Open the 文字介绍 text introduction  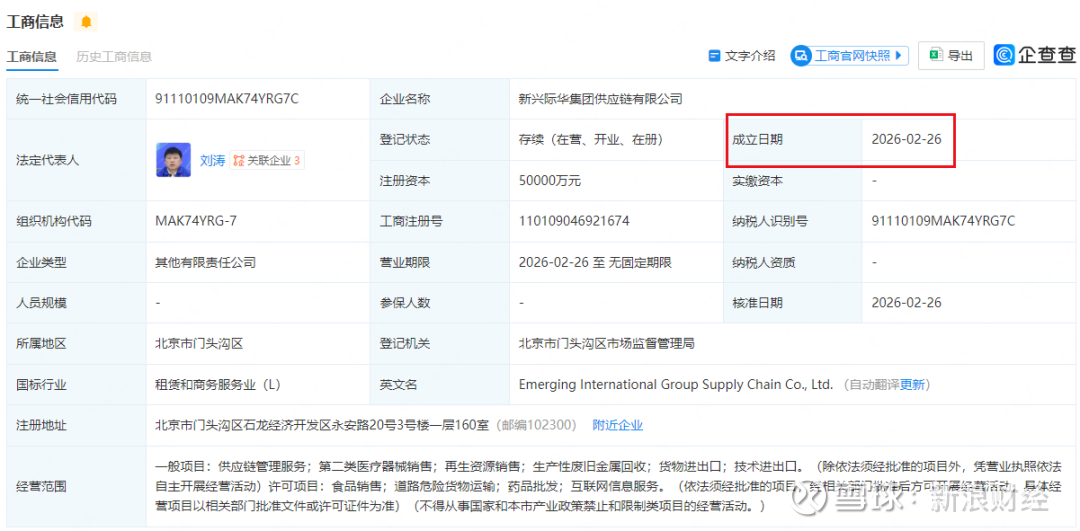tap(742, 56)
